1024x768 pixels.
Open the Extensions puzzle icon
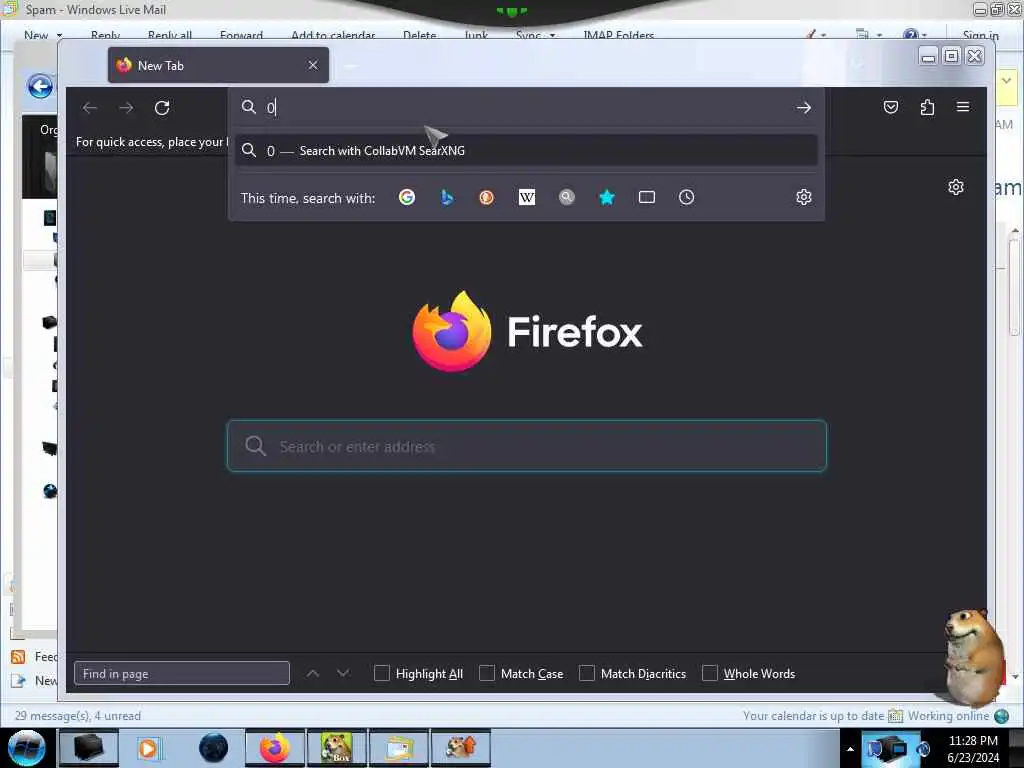927,107
